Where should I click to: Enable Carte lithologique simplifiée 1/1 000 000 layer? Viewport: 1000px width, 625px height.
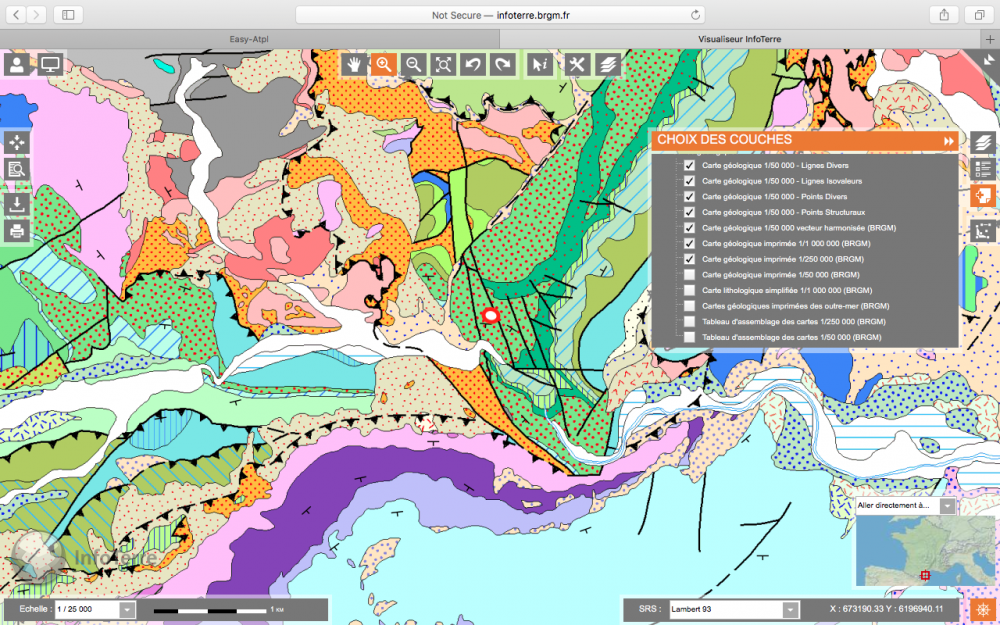(x=689, y=290)
